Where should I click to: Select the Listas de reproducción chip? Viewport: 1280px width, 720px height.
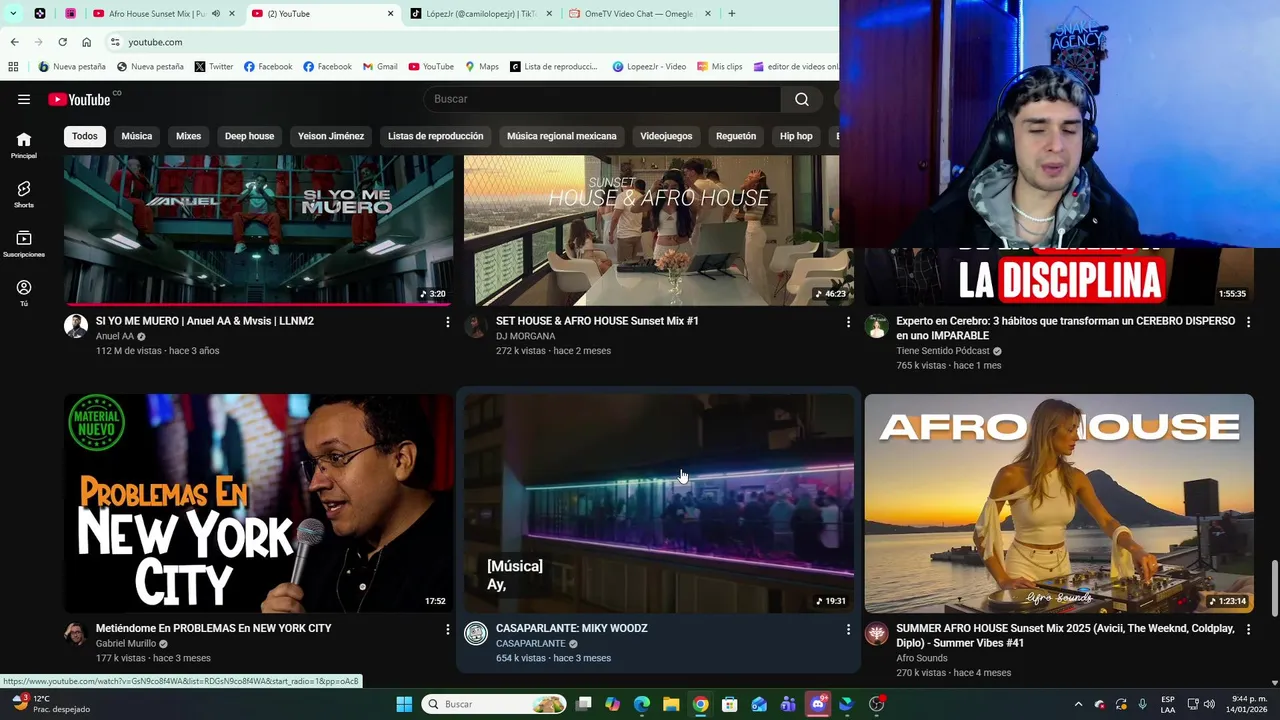435,136
